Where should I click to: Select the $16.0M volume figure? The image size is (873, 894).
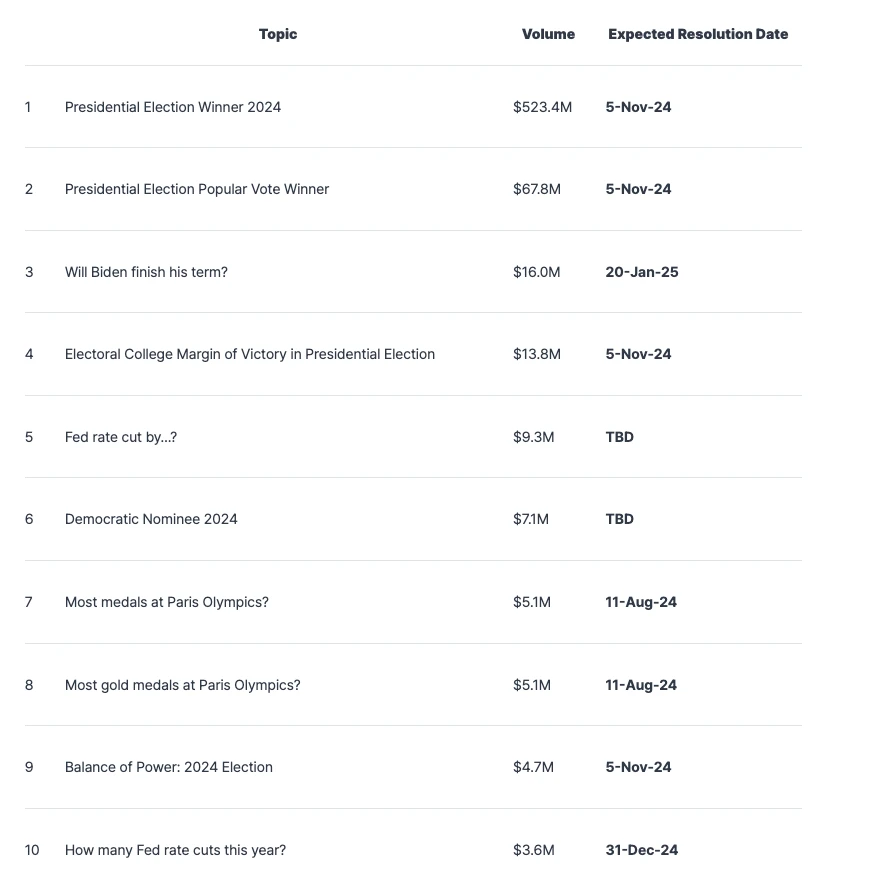[x=536, y=272]
